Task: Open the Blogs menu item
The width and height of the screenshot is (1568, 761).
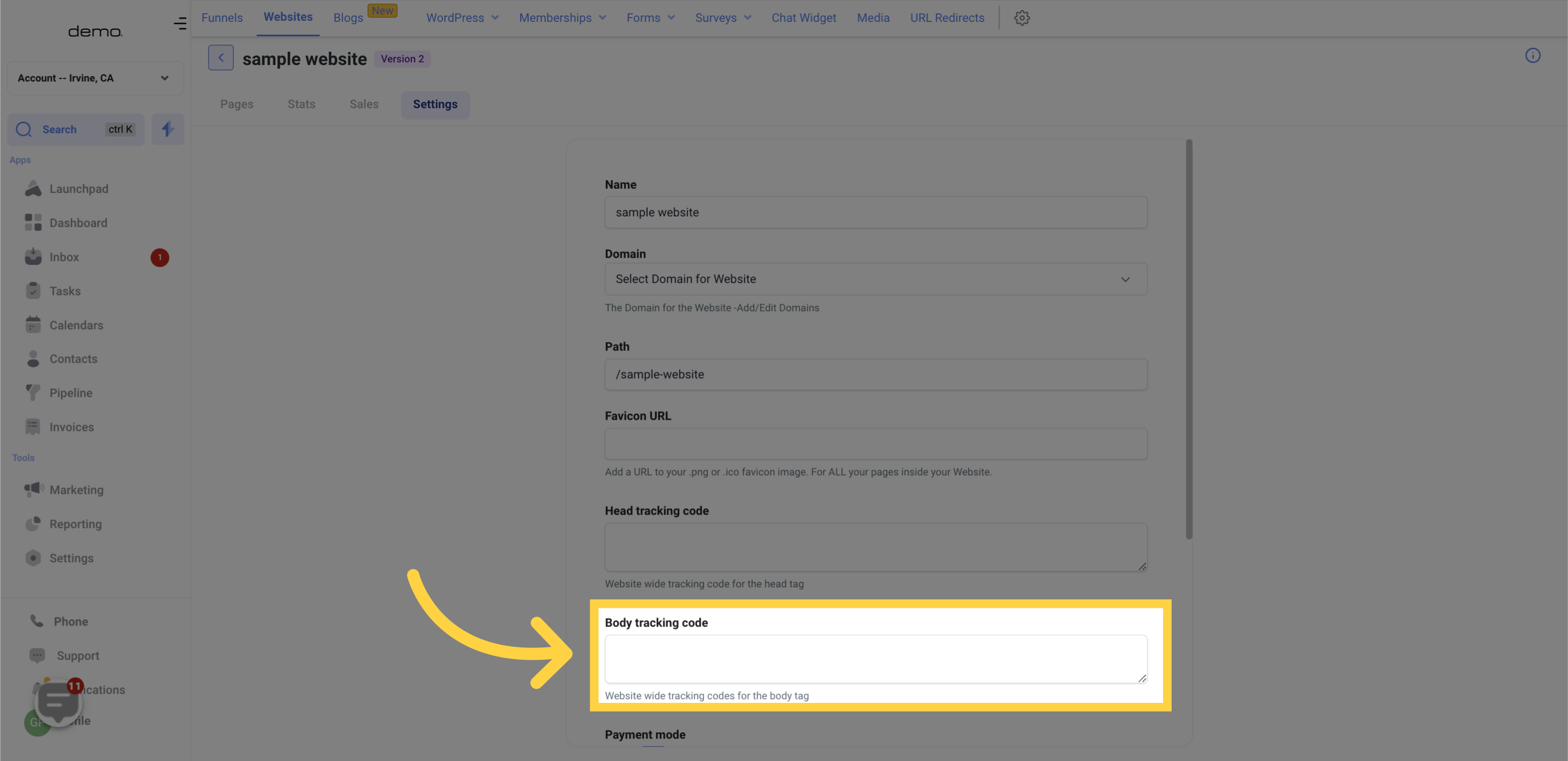Action: click(x=348, y=17)
